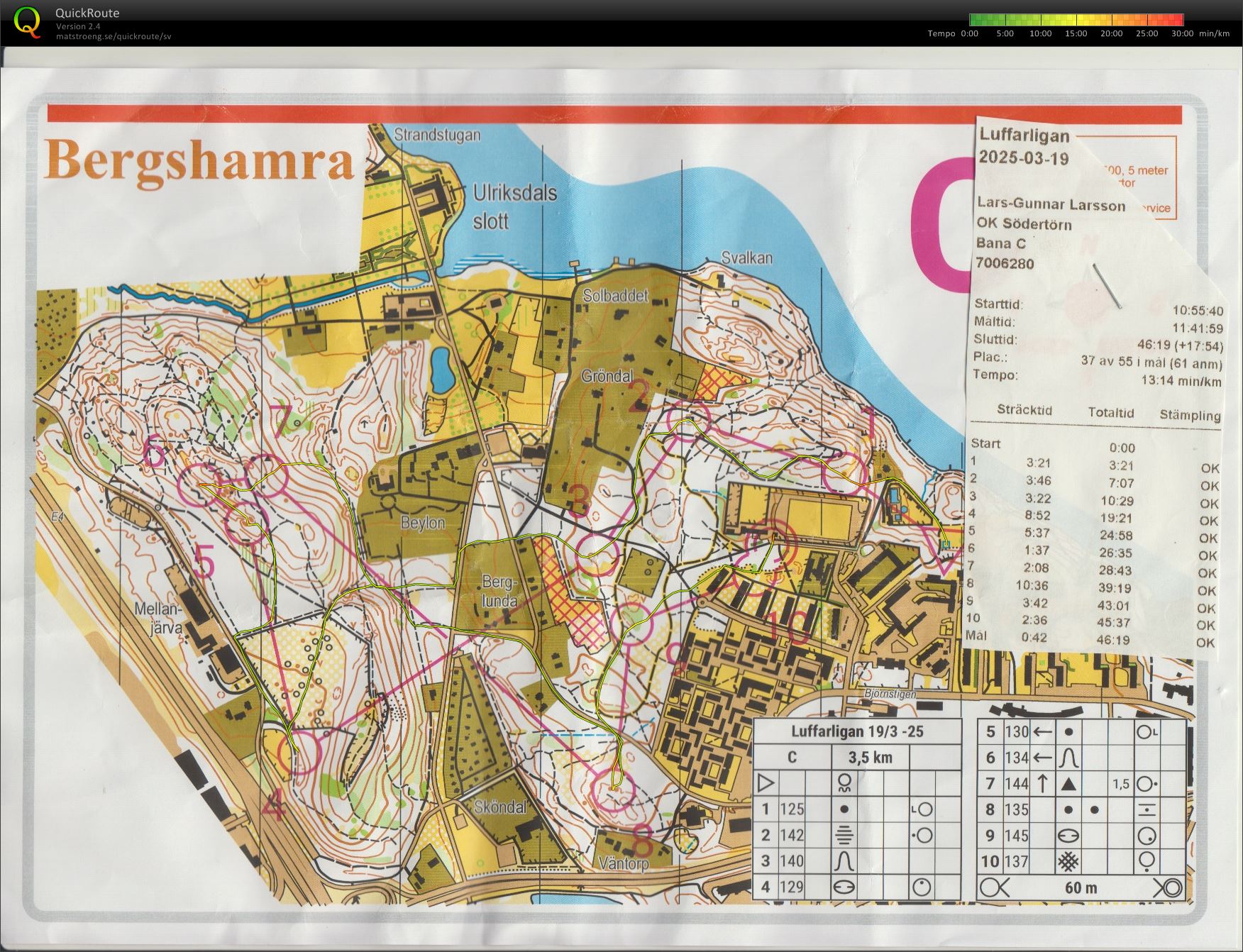Click the "Luffarligan 19/3 -25" description header
This screenshot has height=952, width=1243.
(857, 731)
